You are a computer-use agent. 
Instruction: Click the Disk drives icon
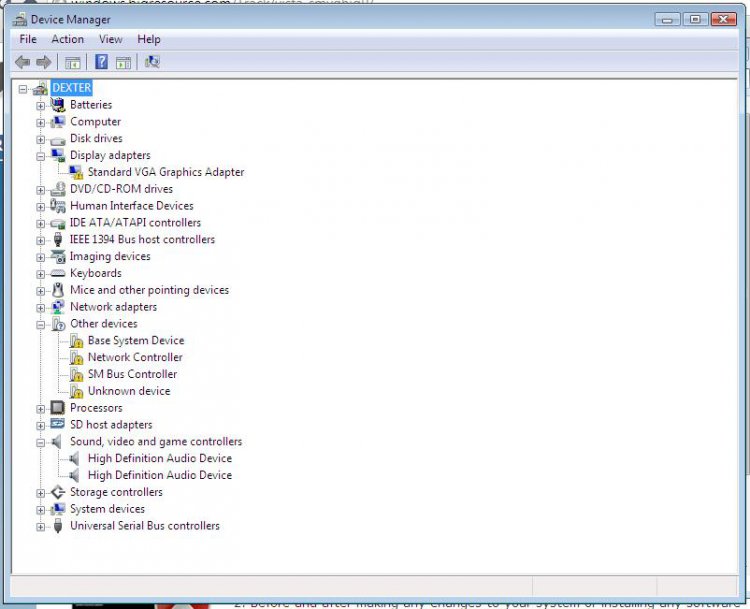[x=58, y=140]
